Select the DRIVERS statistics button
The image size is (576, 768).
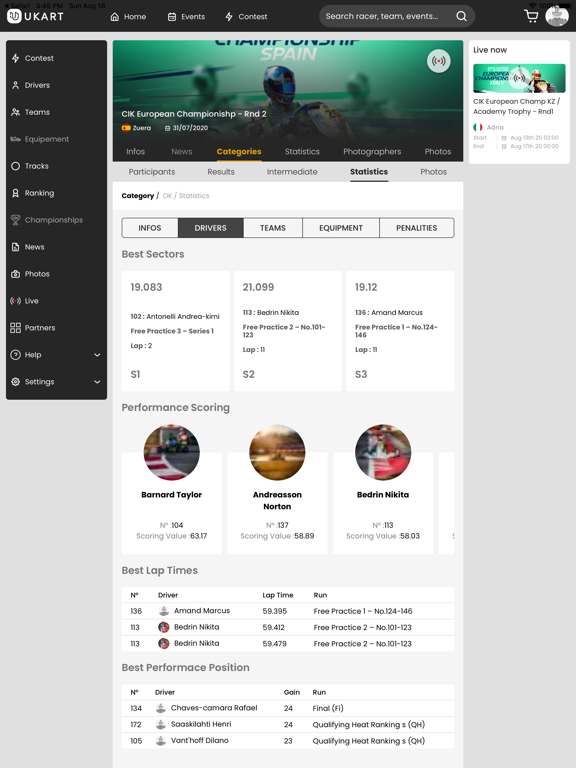click(211, 228)
